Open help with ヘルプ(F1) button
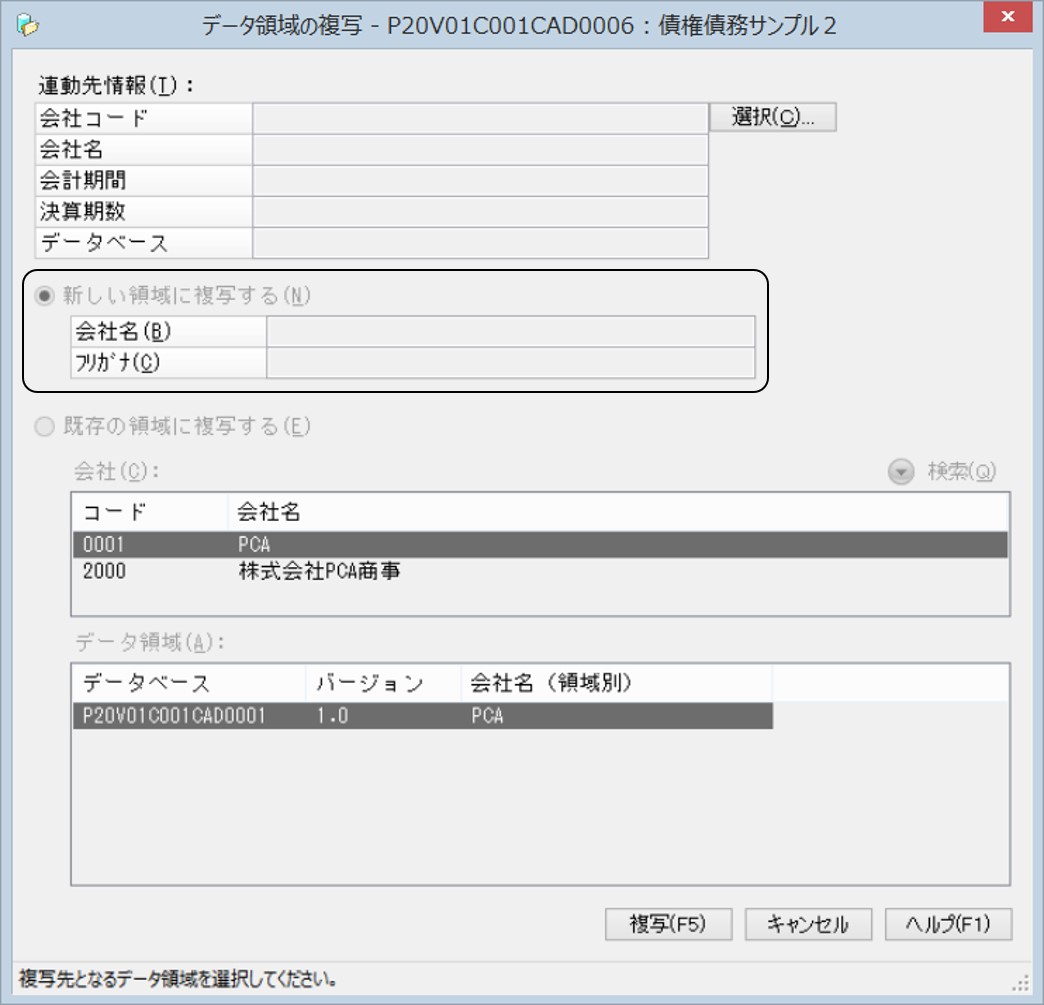Viewport: 1044px width, 1005px height. click(x=948, y=924)
